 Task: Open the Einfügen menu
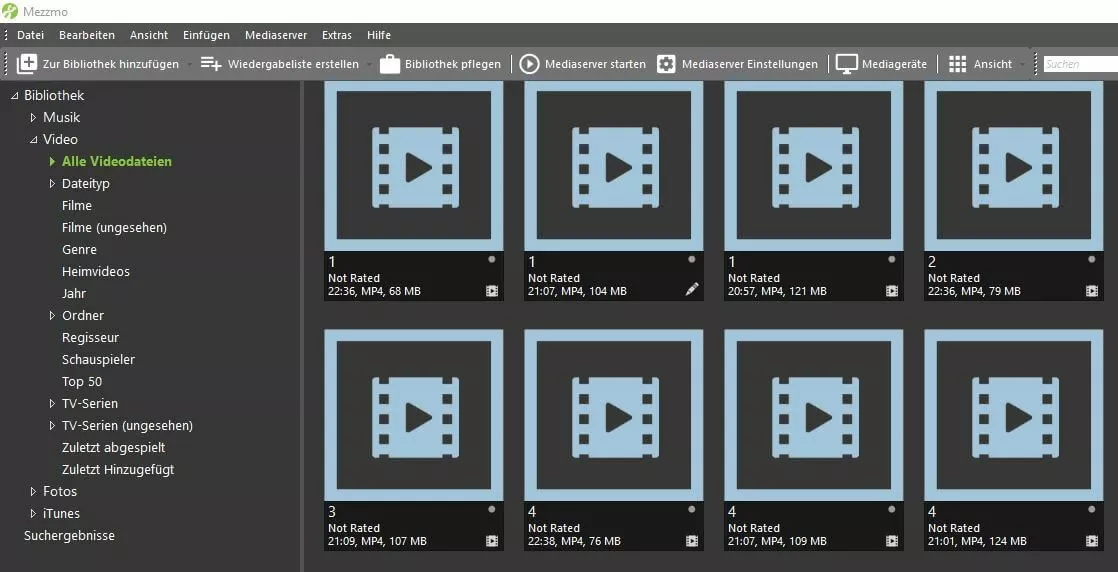206,35
